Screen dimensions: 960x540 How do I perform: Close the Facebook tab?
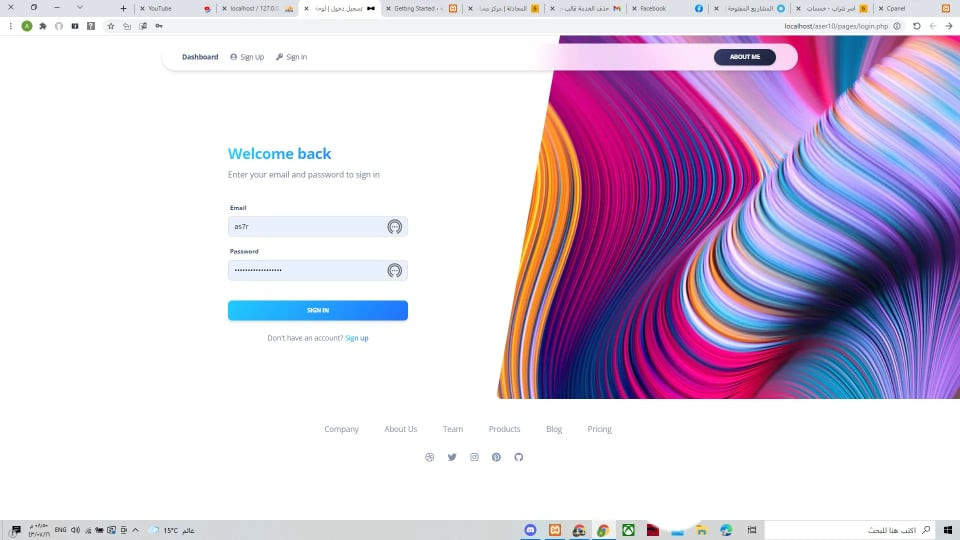pos(634,9)
